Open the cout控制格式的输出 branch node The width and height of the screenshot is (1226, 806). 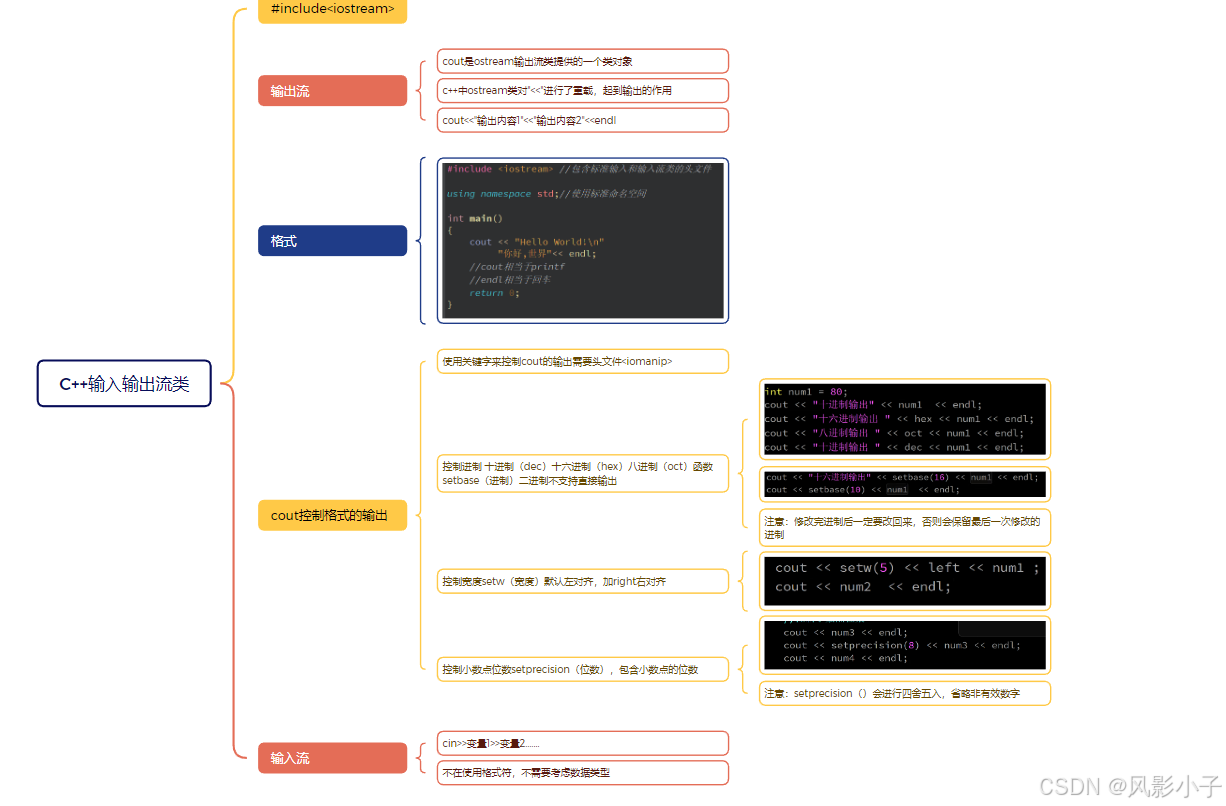pyautogui.click(x=333, y=515)
